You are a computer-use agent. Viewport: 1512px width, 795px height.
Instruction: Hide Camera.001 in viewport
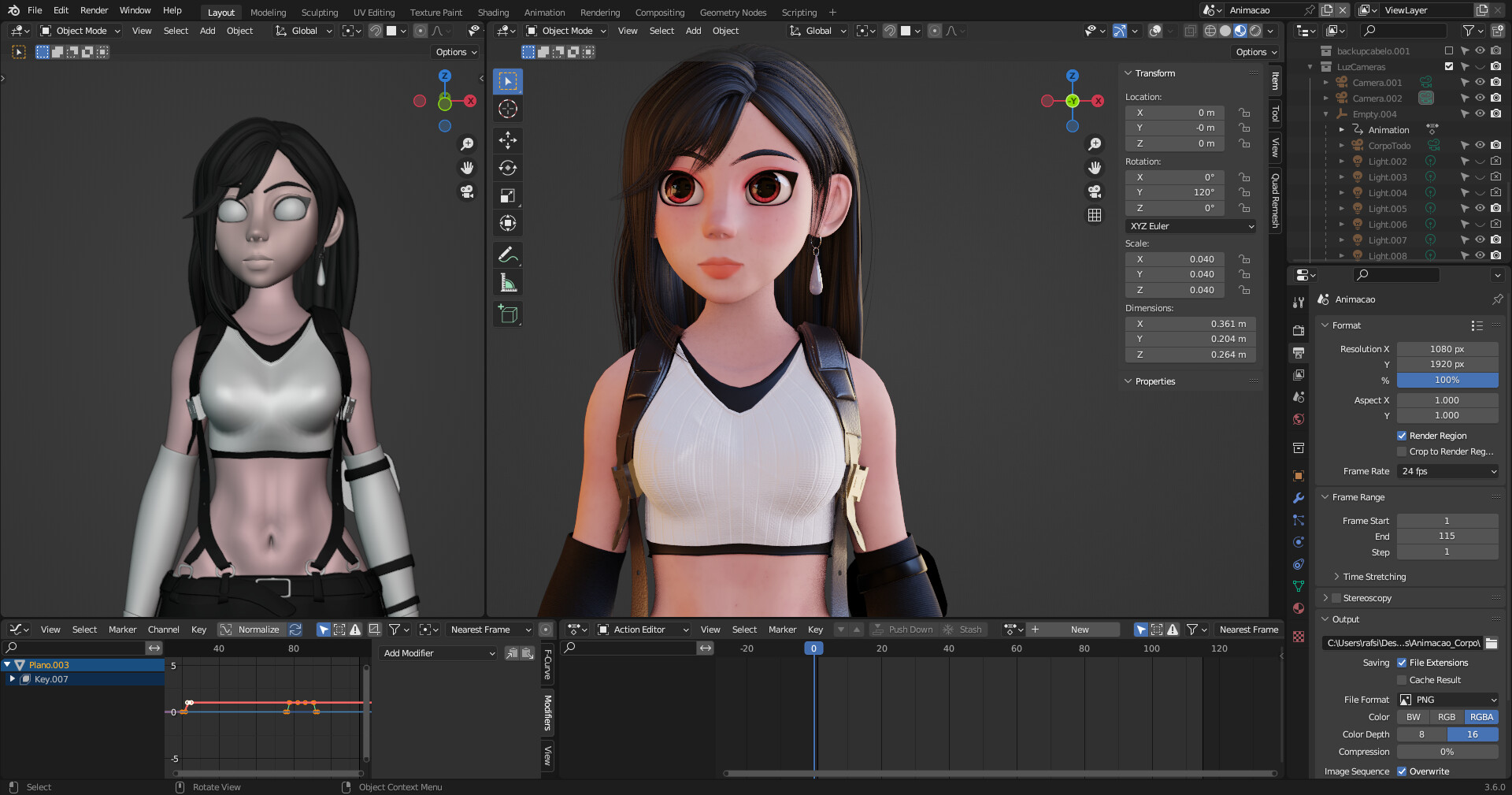[x=1480, y=82]
